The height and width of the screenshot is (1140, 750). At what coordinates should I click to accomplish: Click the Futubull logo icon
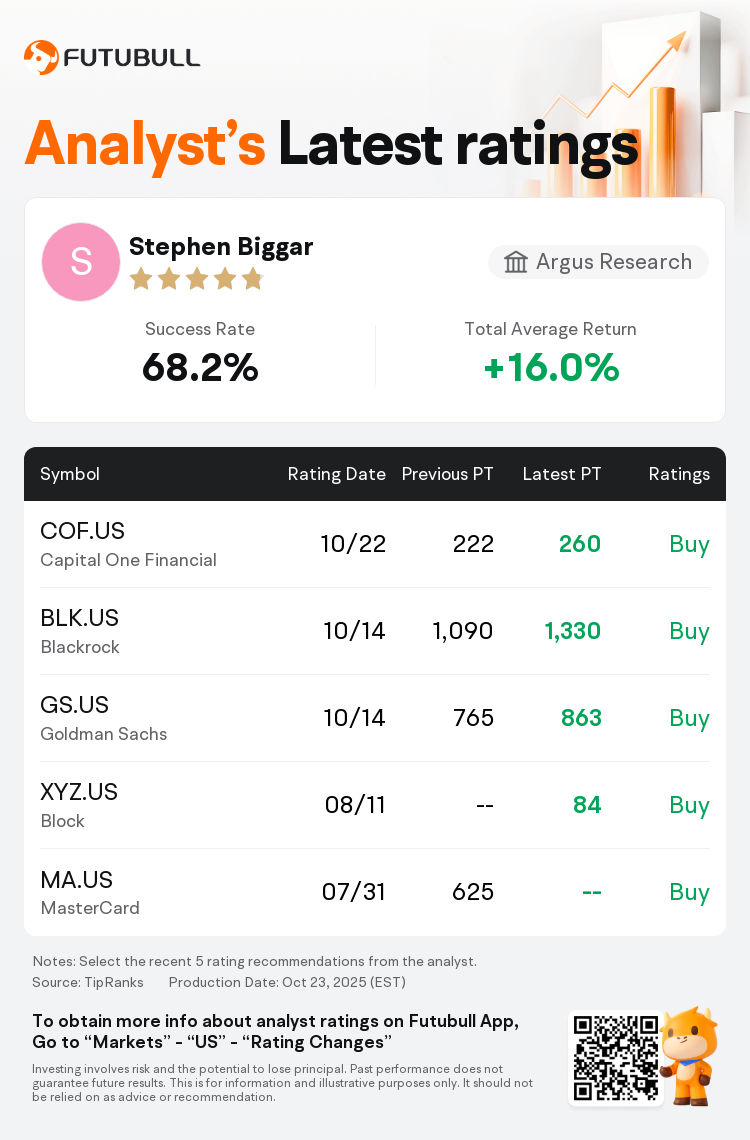[41, 58]
